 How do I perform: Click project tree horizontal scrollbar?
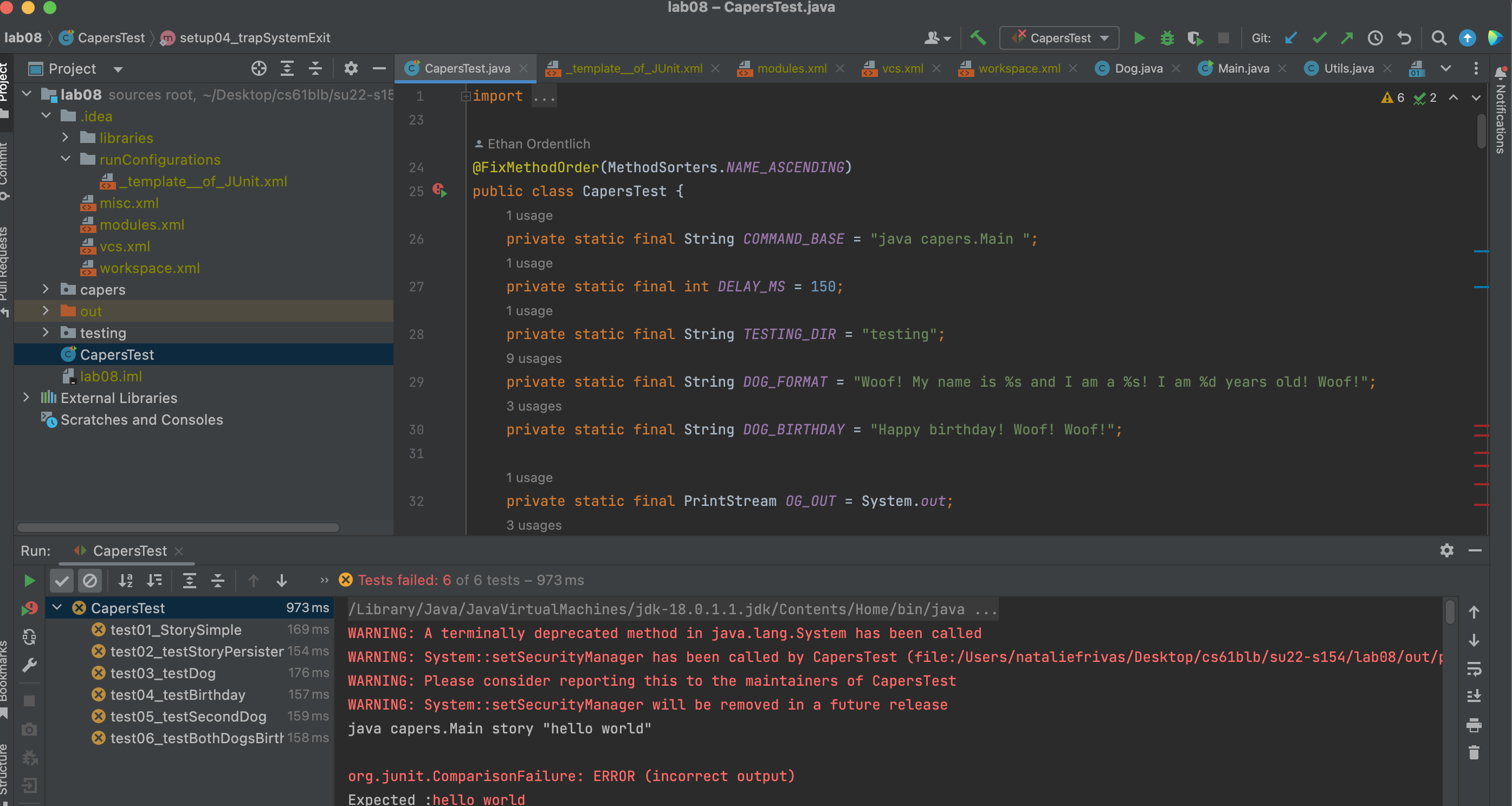click(178, 527)
